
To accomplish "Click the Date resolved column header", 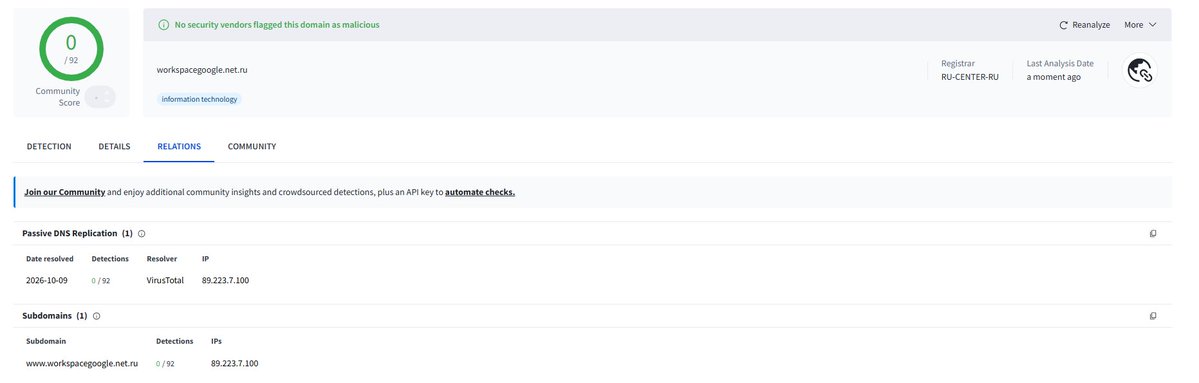I will pos(50,259).
